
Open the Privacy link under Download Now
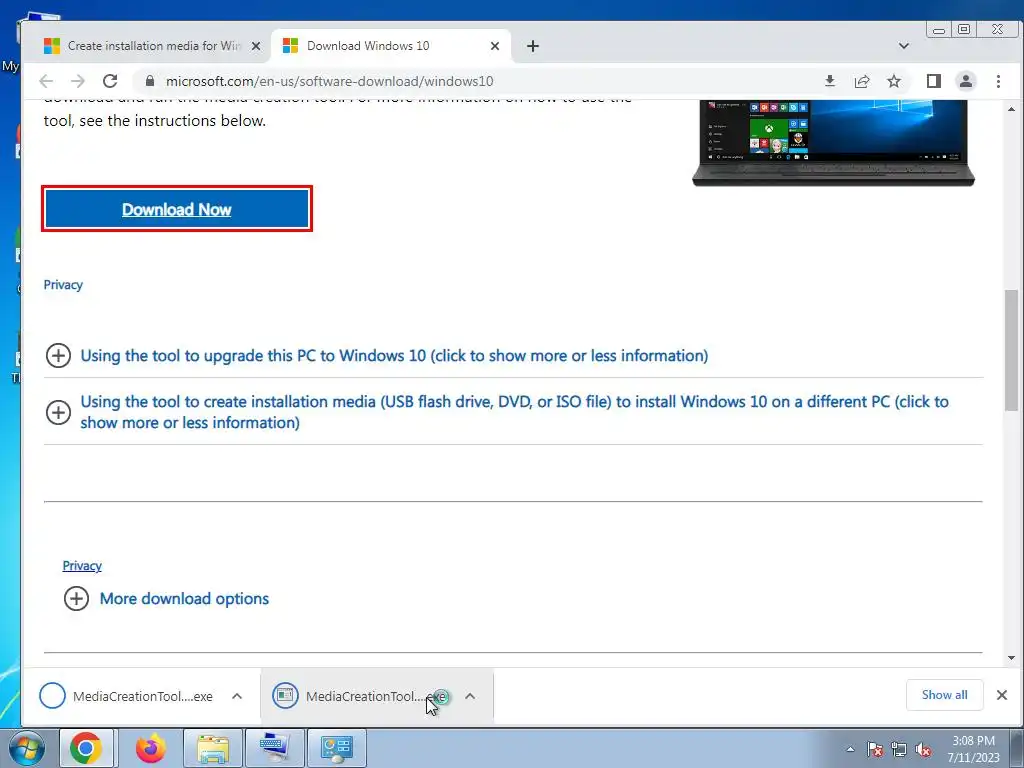click(63, 285)
